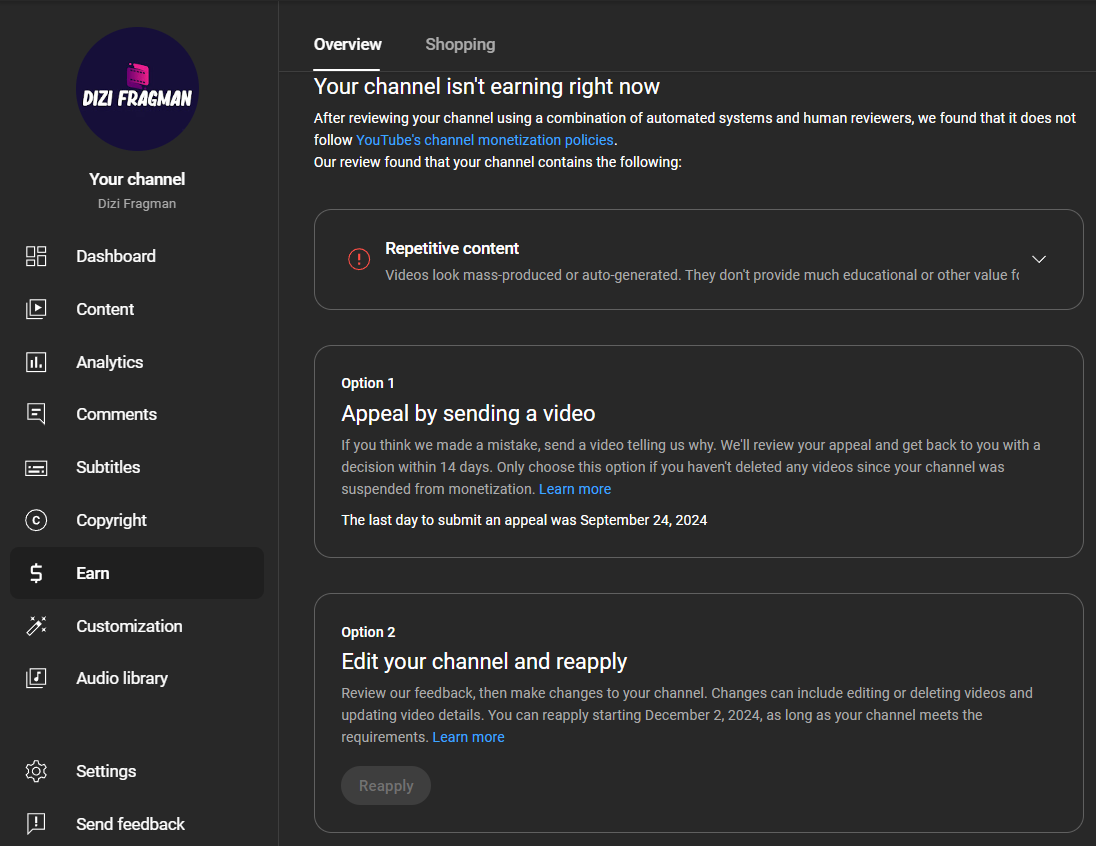Viewport: 1096px width, 846px height.
Task: Go to Analytics in the sidebar
Action: coord(137,362)
